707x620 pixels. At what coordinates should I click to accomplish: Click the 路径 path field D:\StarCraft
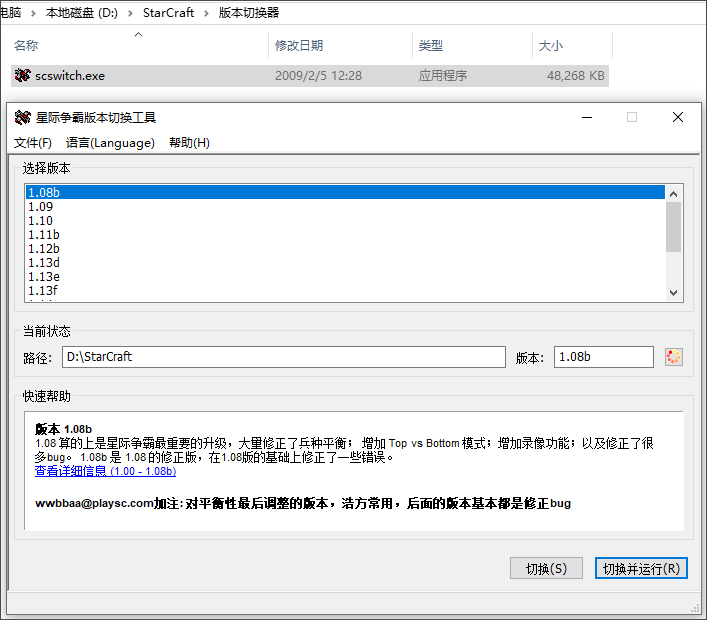pos(284,357)
